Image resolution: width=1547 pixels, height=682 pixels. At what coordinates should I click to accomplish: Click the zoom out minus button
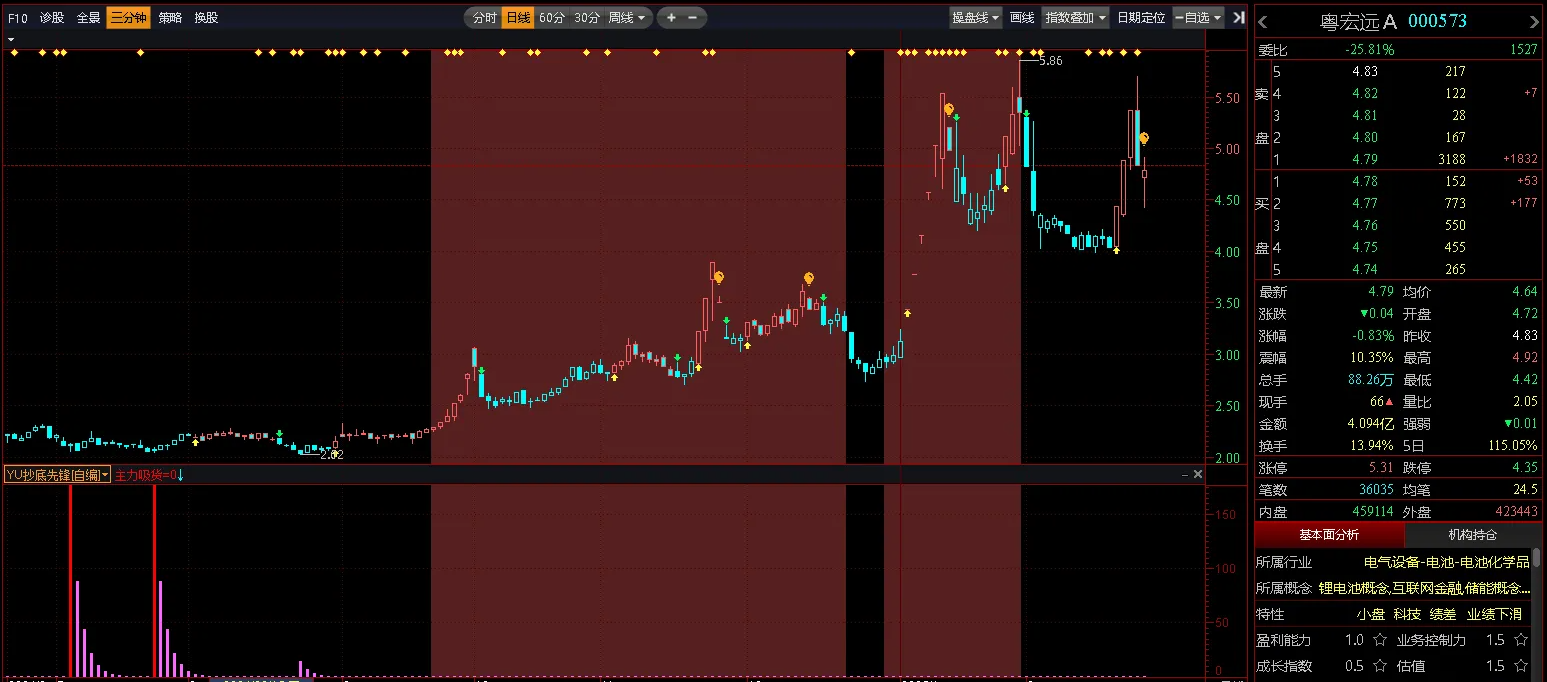click(692, 18)
